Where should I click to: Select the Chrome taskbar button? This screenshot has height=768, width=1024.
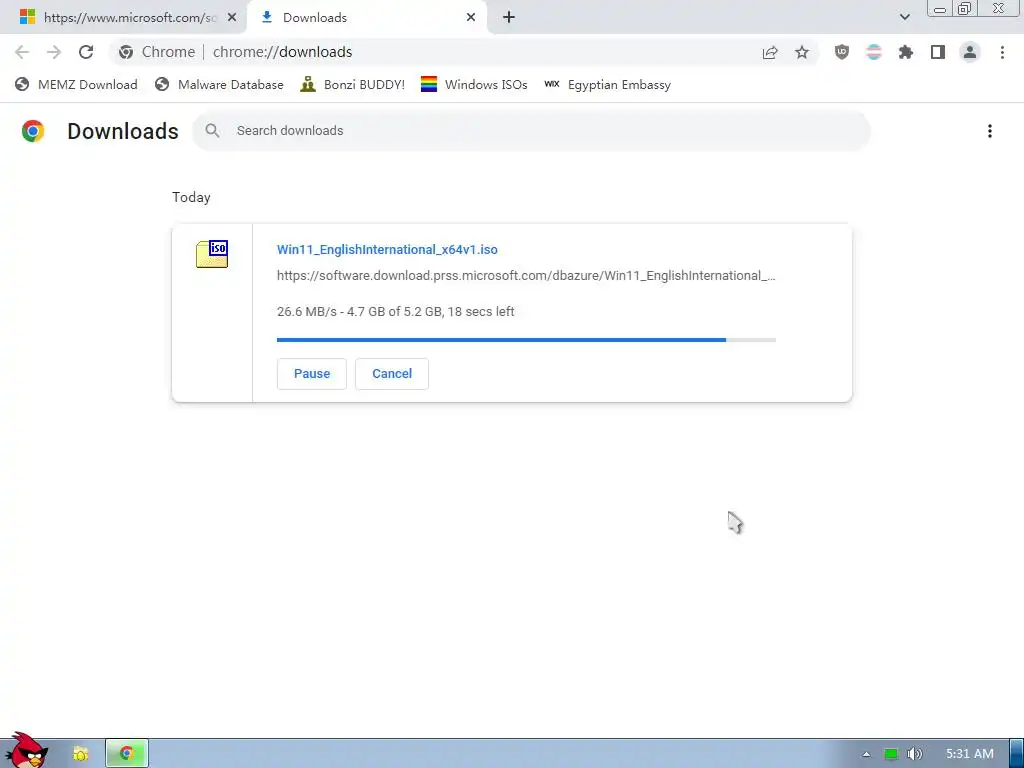click(x=127, y=754)
